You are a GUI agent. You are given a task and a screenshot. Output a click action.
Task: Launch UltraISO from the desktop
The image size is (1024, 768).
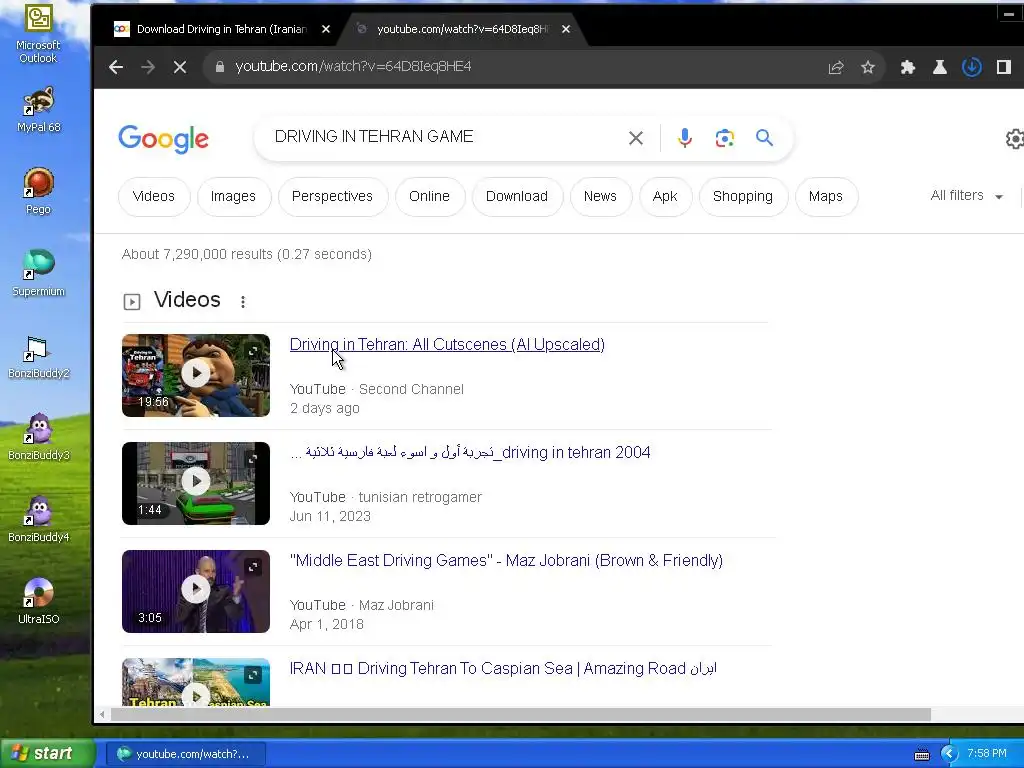(x=38, y=601)
